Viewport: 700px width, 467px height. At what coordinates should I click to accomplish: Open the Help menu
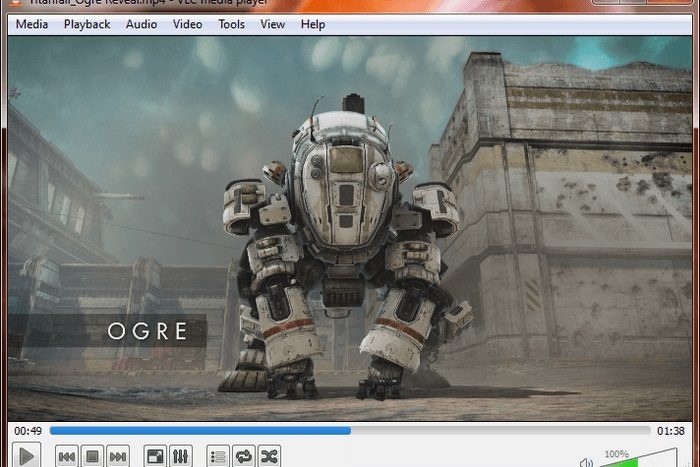pyautogui.click(x=312, y=24)
